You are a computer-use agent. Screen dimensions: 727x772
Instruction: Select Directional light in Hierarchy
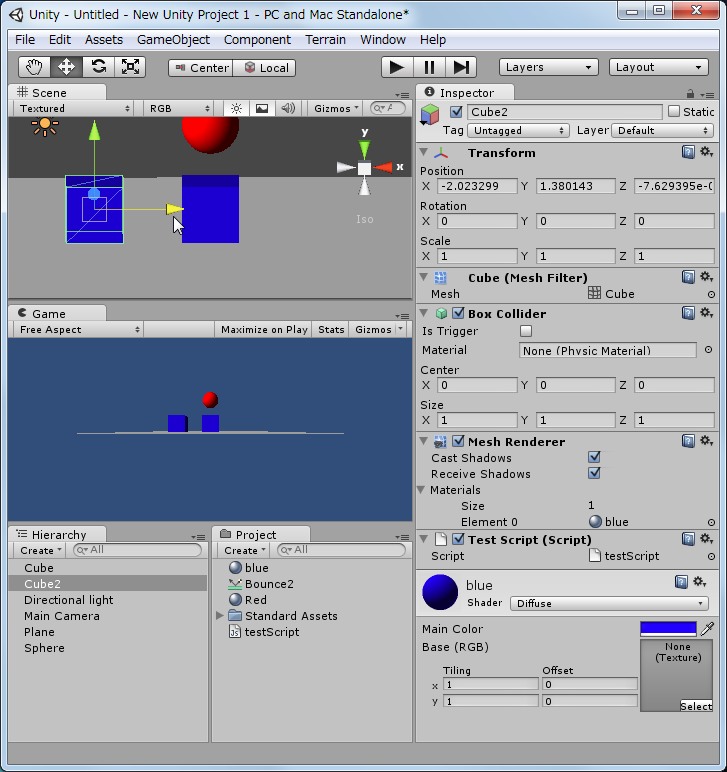[x=68, y=600]
